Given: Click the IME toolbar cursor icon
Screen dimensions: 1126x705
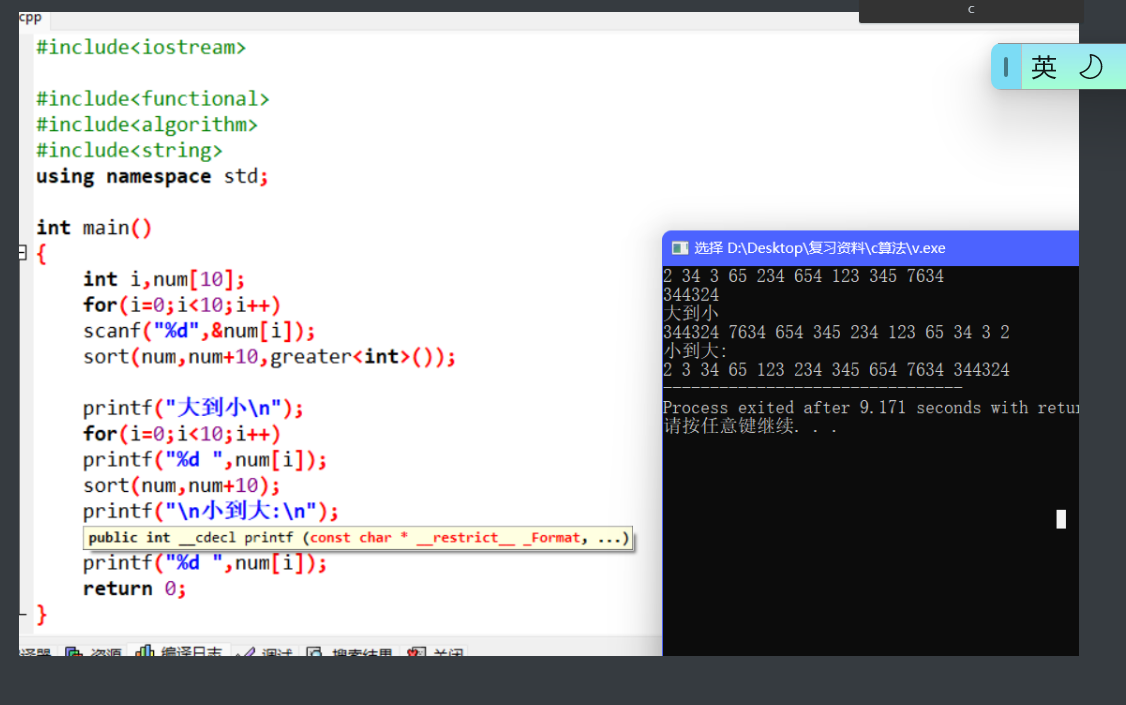Looking at the screenshot, I should tap(1004, 66).
